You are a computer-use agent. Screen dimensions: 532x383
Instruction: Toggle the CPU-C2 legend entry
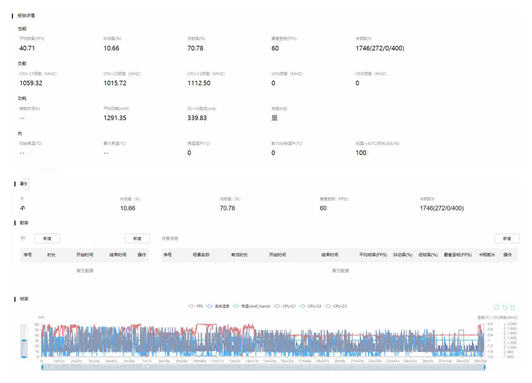[x=310, y=306]
